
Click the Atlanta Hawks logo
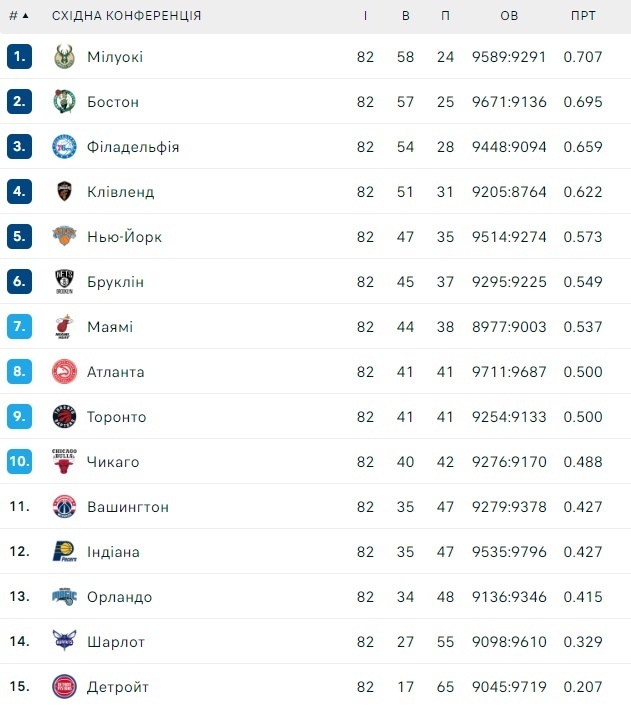click(x=64, y=372)
